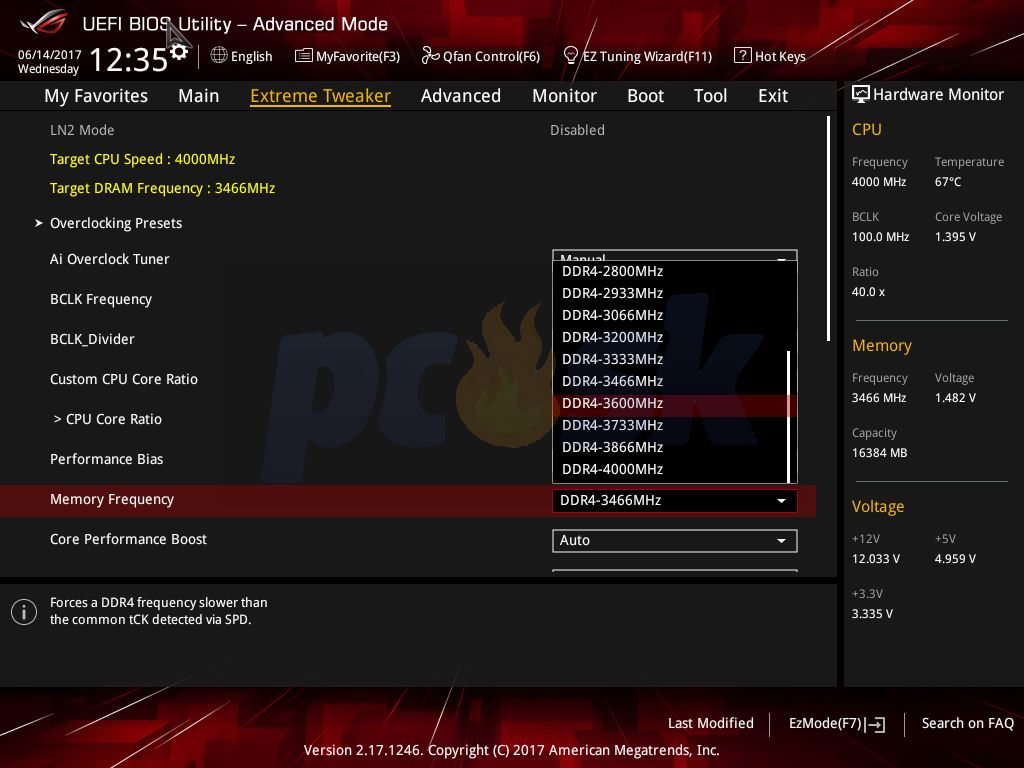
Task: Click Last Modified
Action: (x=711, y=723)
